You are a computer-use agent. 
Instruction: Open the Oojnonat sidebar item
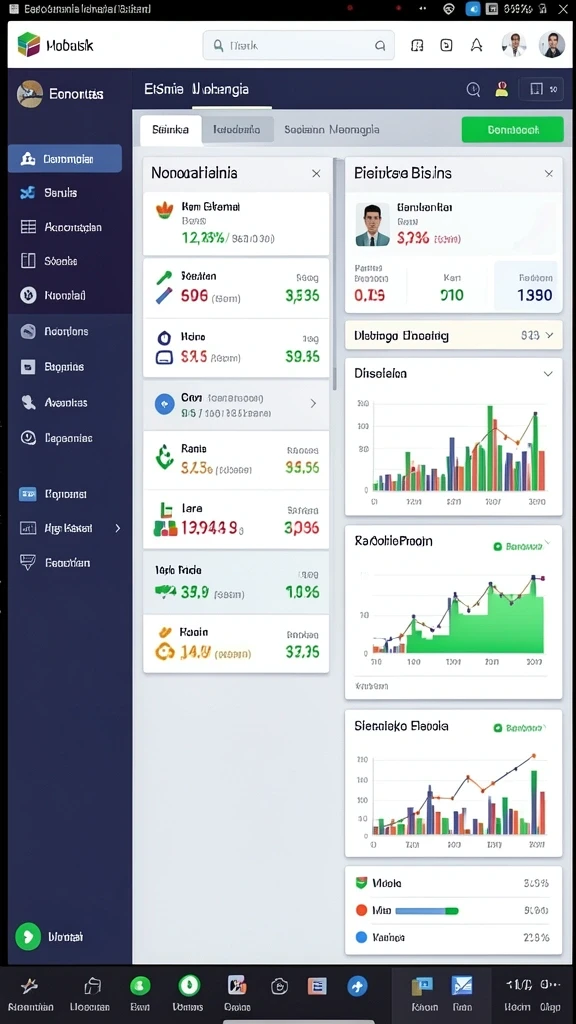(65, 494)
